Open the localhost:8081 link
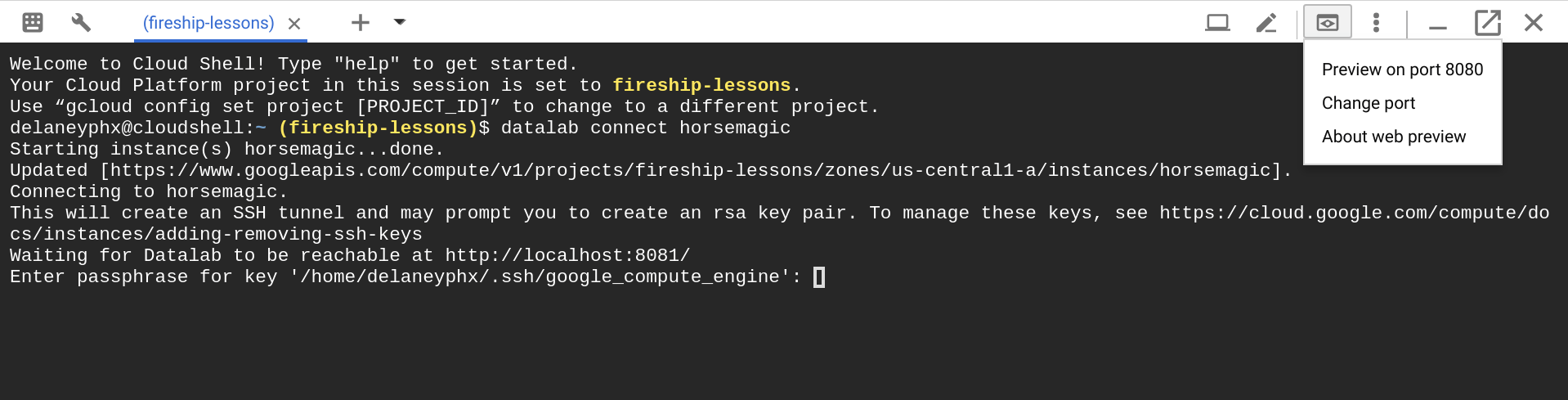1568x400 pixels. (x=567, y=255)
